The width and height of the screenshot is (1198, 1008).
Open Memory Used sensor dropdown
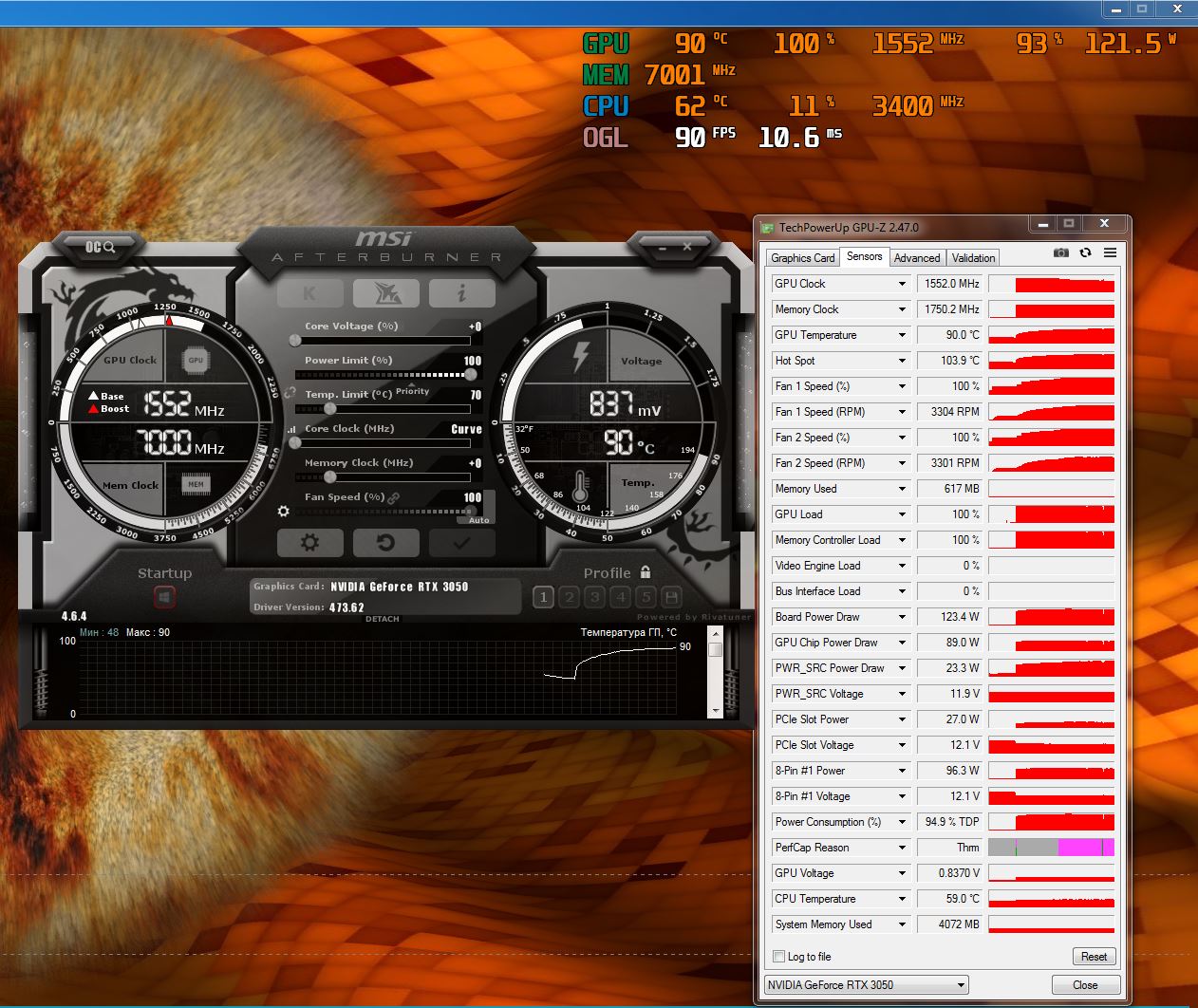tap(902, 489)
